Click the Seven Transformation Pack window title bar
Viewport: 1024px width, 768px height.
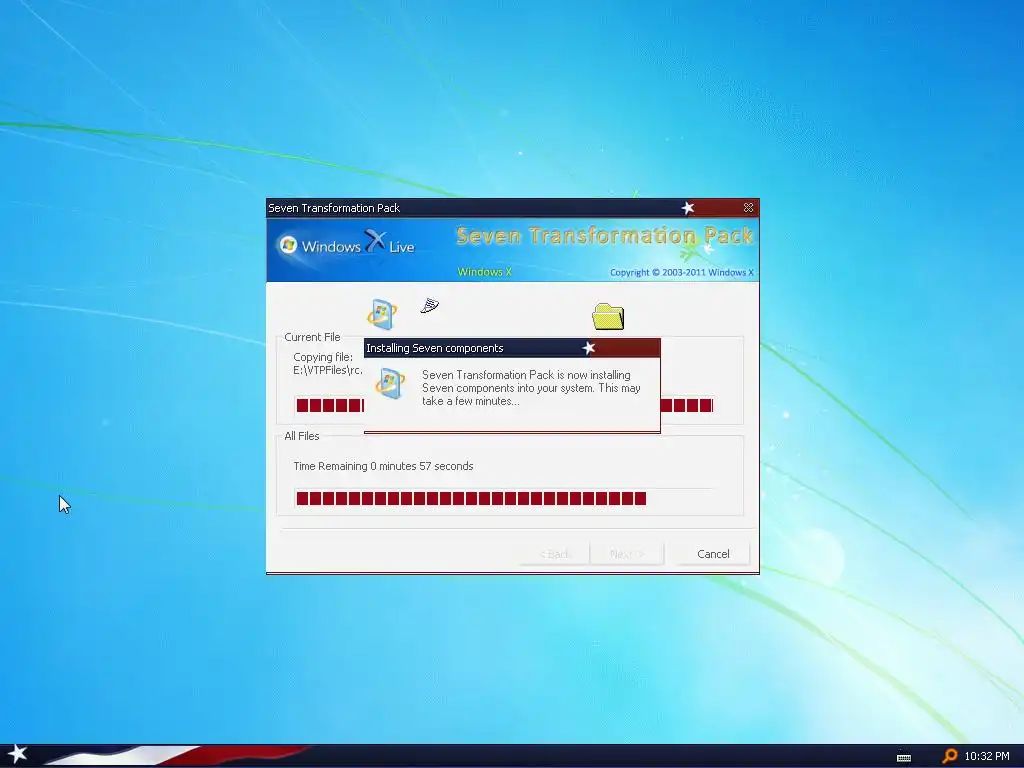[513, 208]
